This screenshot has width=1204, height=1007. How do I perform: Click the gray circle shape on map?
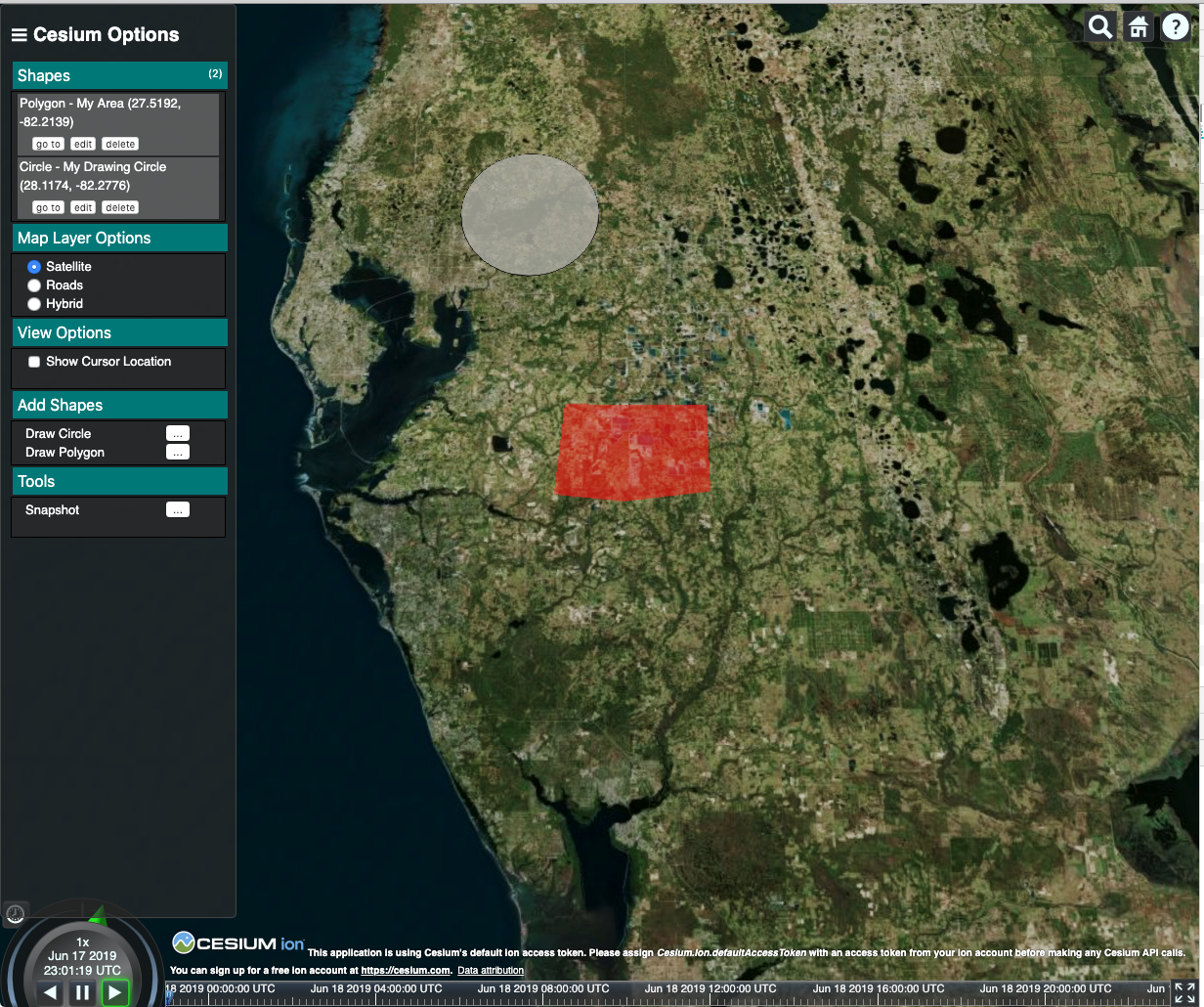point(530,214)
